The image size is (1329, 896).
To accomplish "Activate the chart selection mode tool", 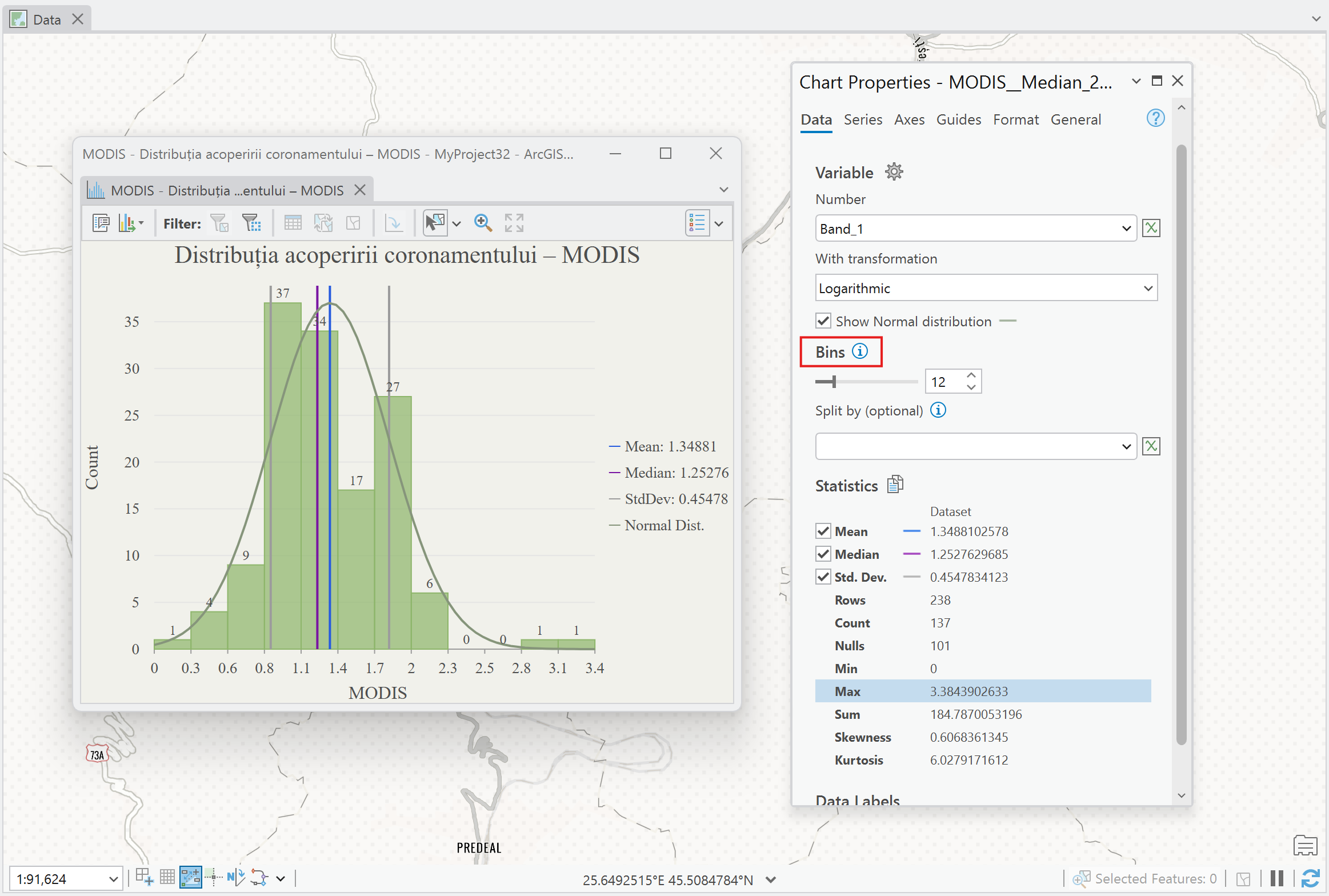I will (435, 223).
